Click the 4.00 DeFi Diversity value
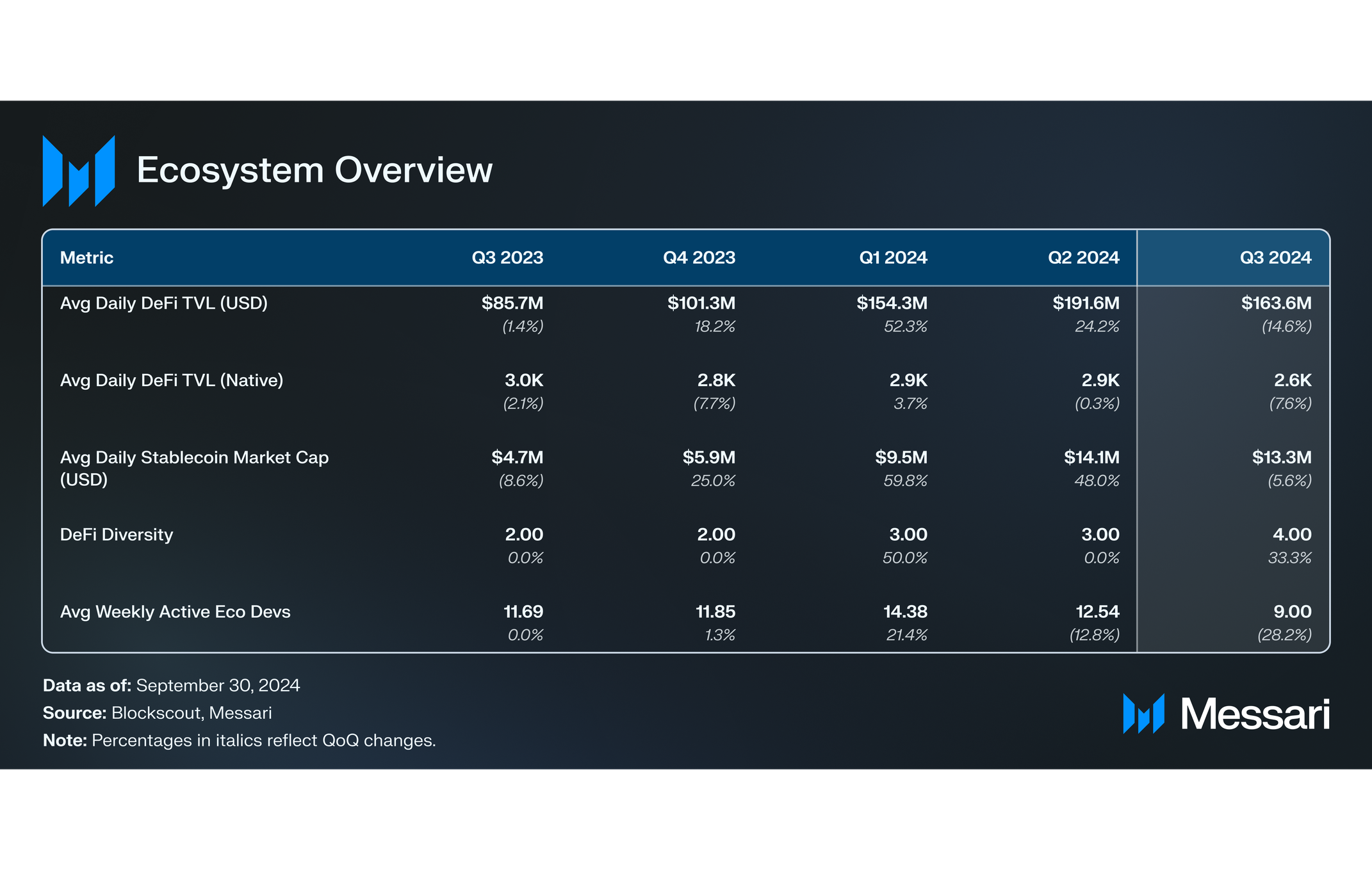The width and height of the screenshot is (1372, 870). [x=1292, y=535]
